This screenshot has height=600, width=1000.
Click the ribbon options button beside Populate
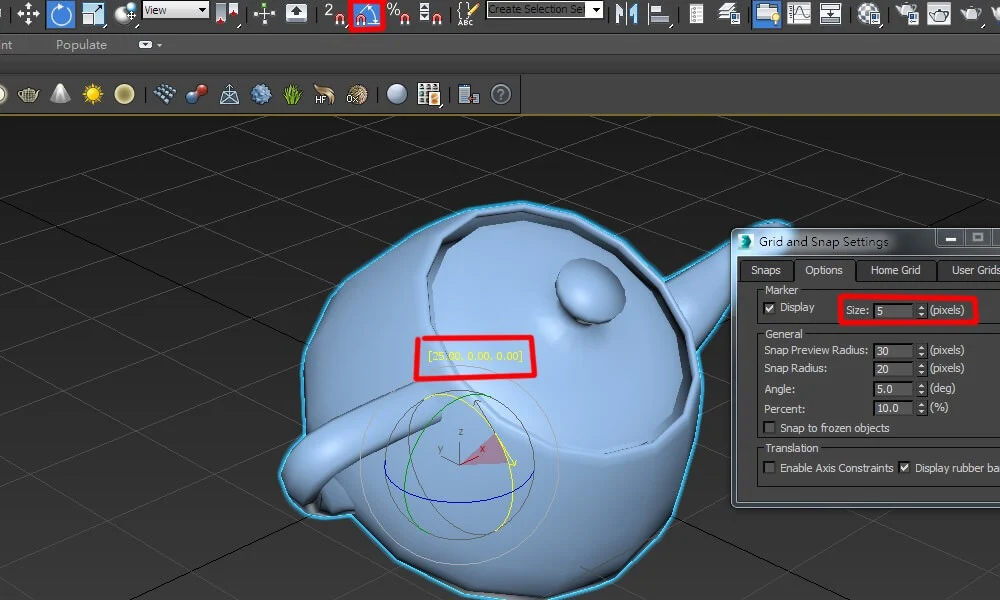145,45
